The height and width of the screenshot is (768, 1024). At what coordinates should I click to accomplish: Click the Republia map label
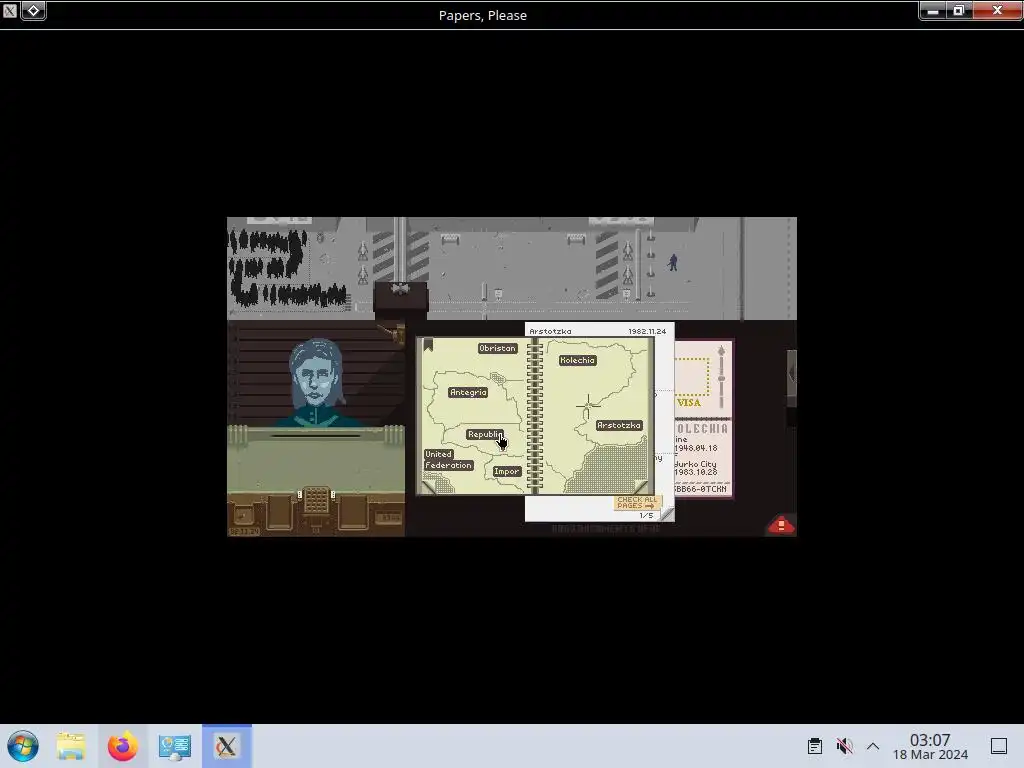[485, 434]
